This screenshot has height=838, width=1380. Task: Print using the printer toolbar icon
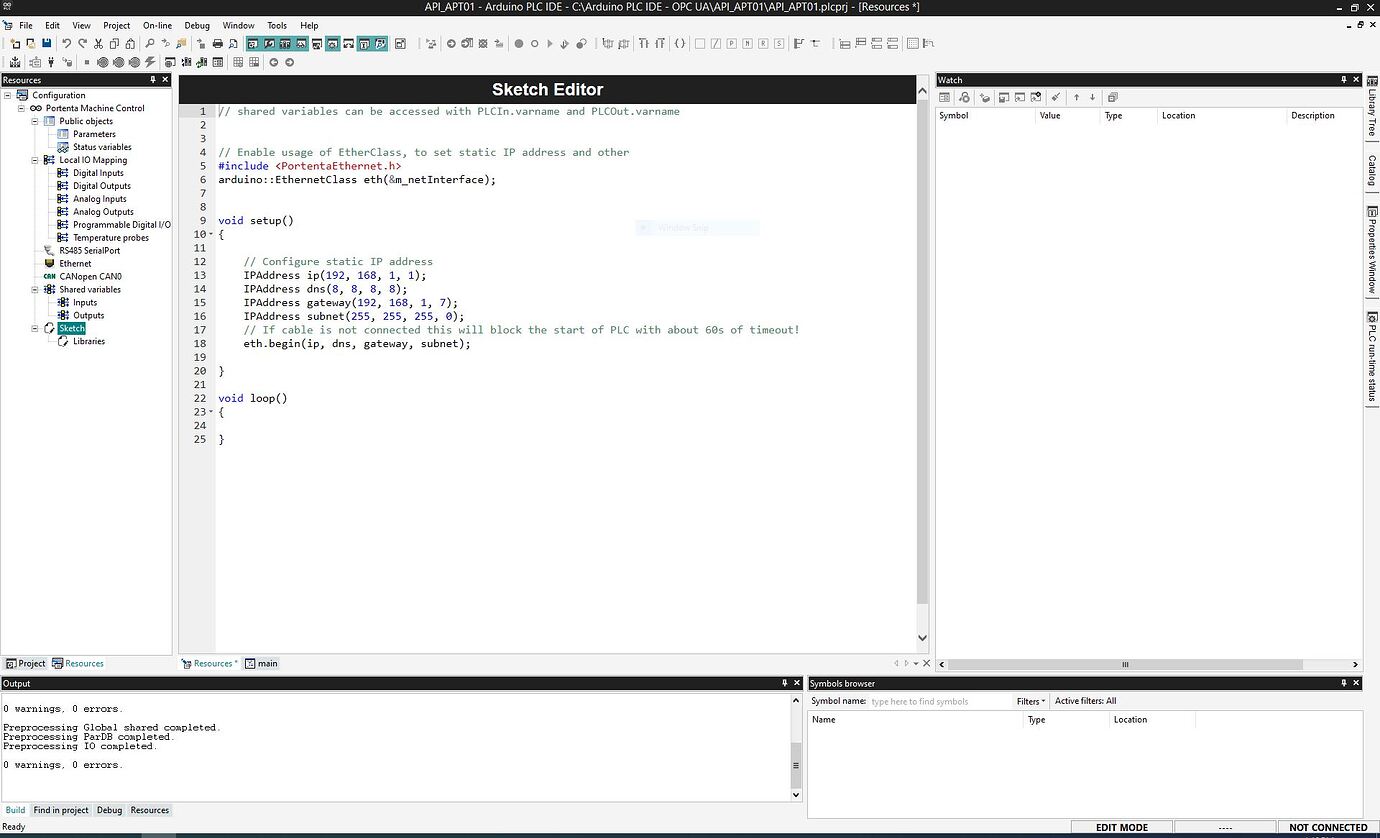click(217, 43)
